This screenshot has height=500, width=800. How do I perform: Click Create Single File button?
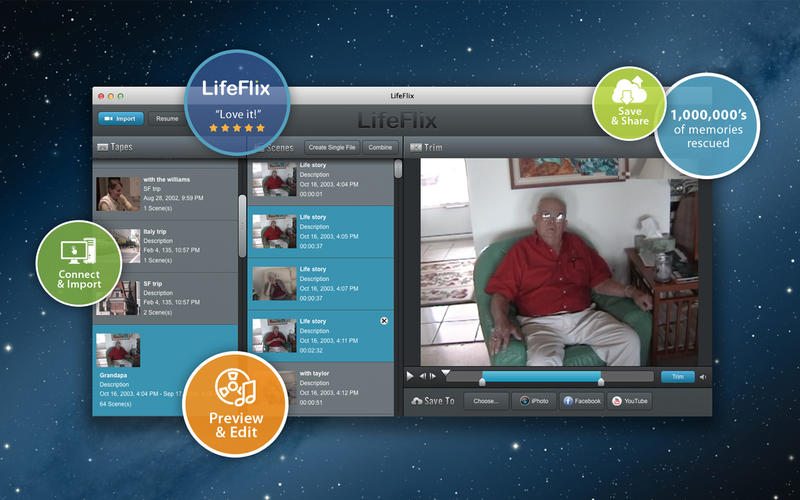[x=332, y=147]
